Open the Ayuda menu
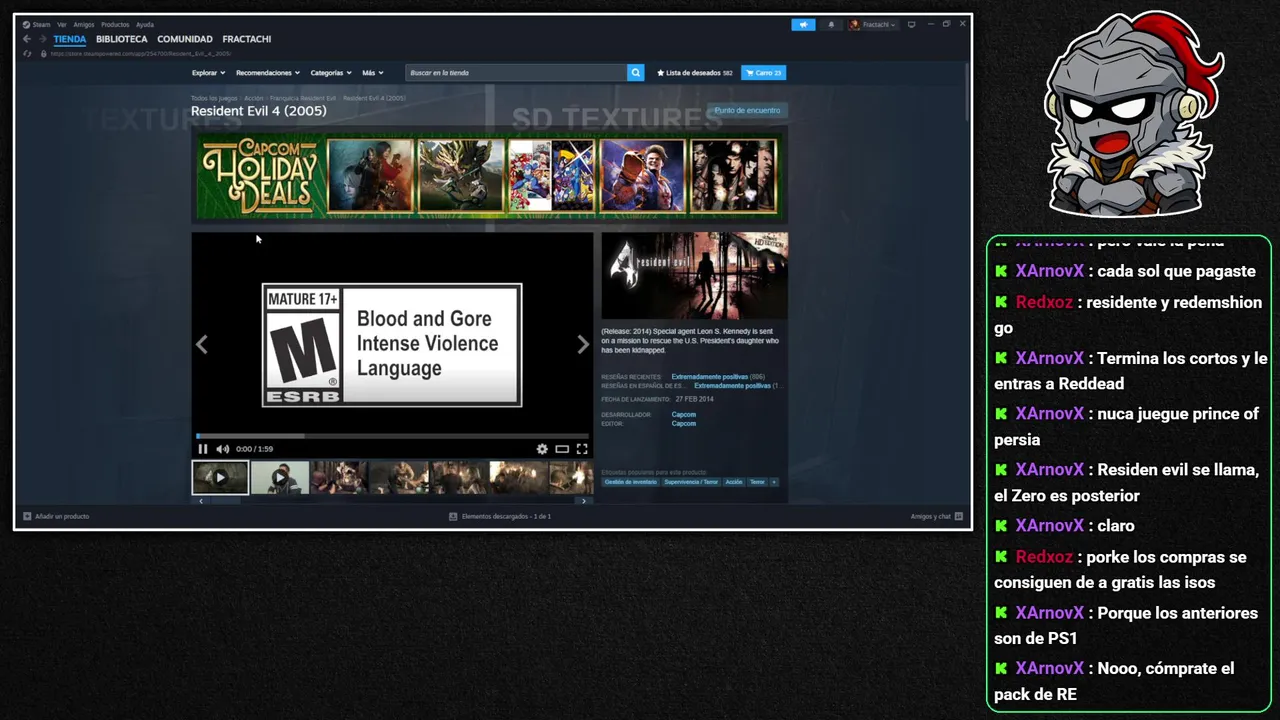Viewport: 1280px width, 720px height. pyautogui.click(x=145, y=25)
